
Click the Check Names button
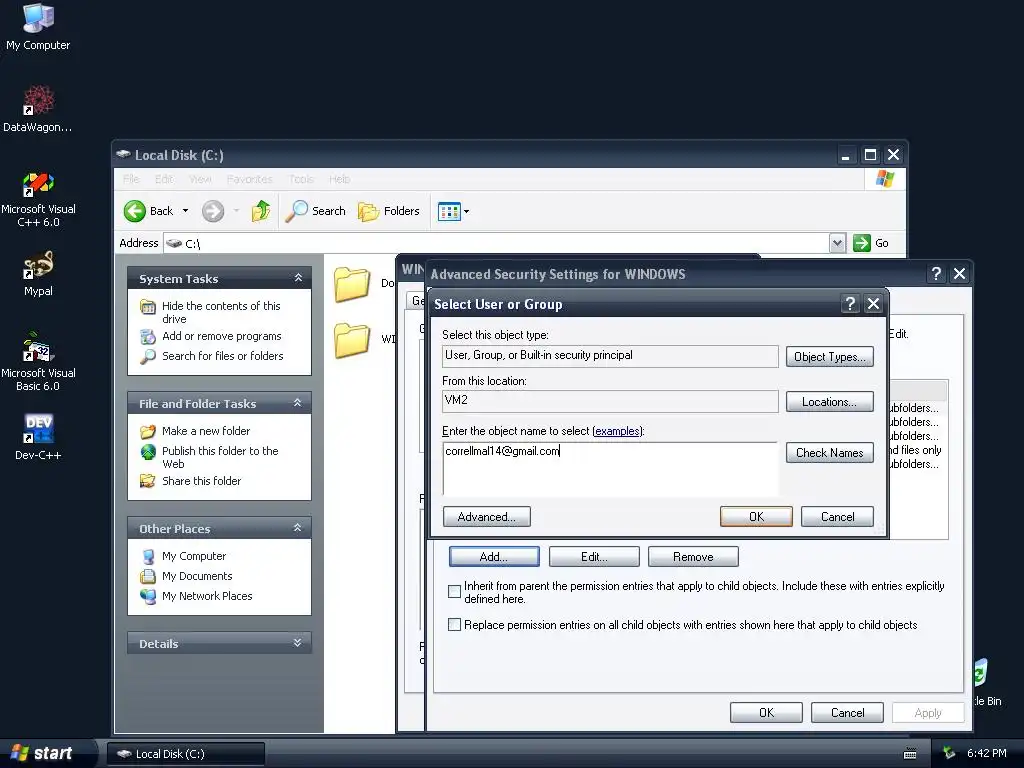pos(829,453)
